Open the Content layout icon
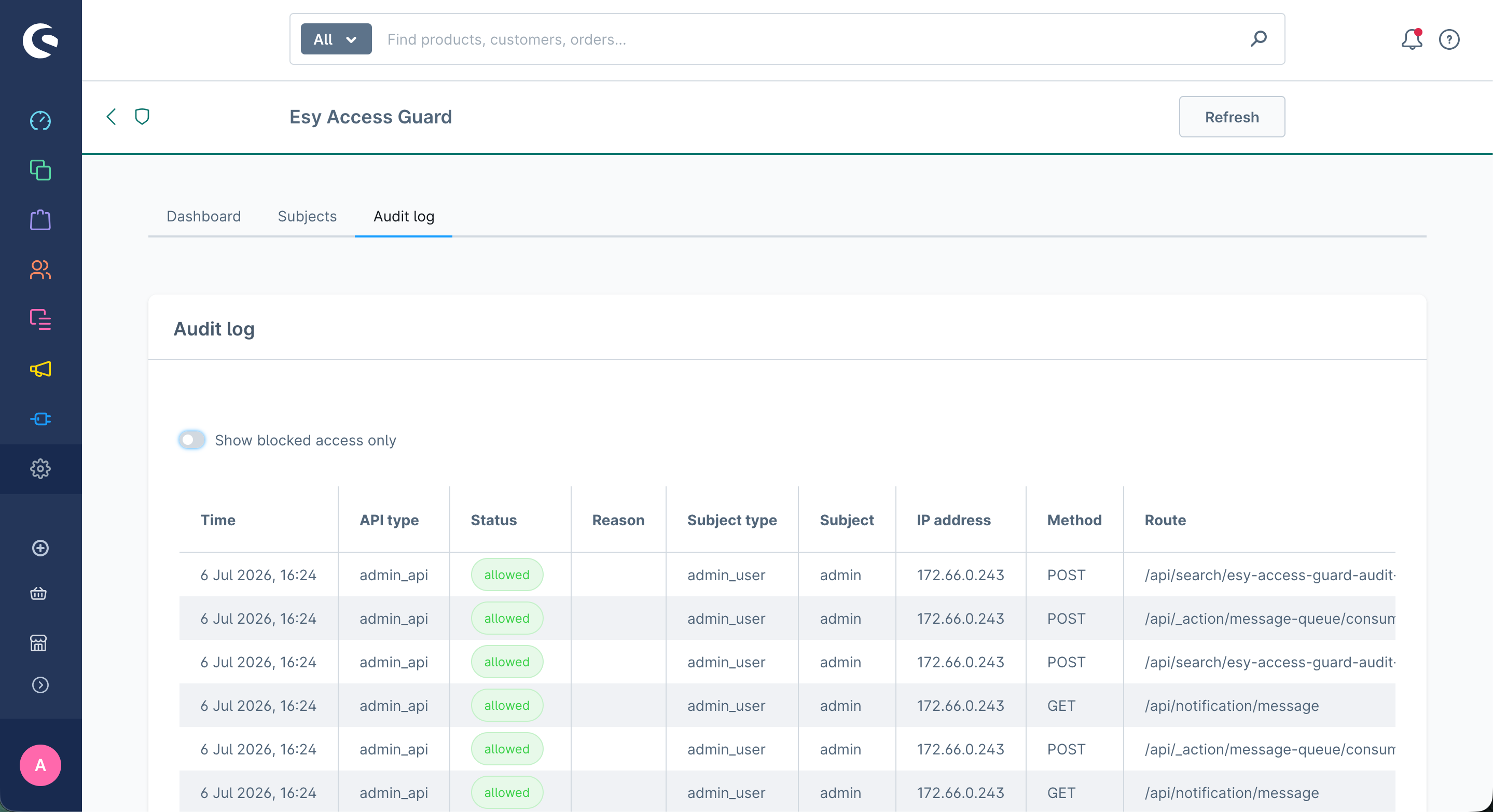The image size is (1493, 812). click(40, 319)
